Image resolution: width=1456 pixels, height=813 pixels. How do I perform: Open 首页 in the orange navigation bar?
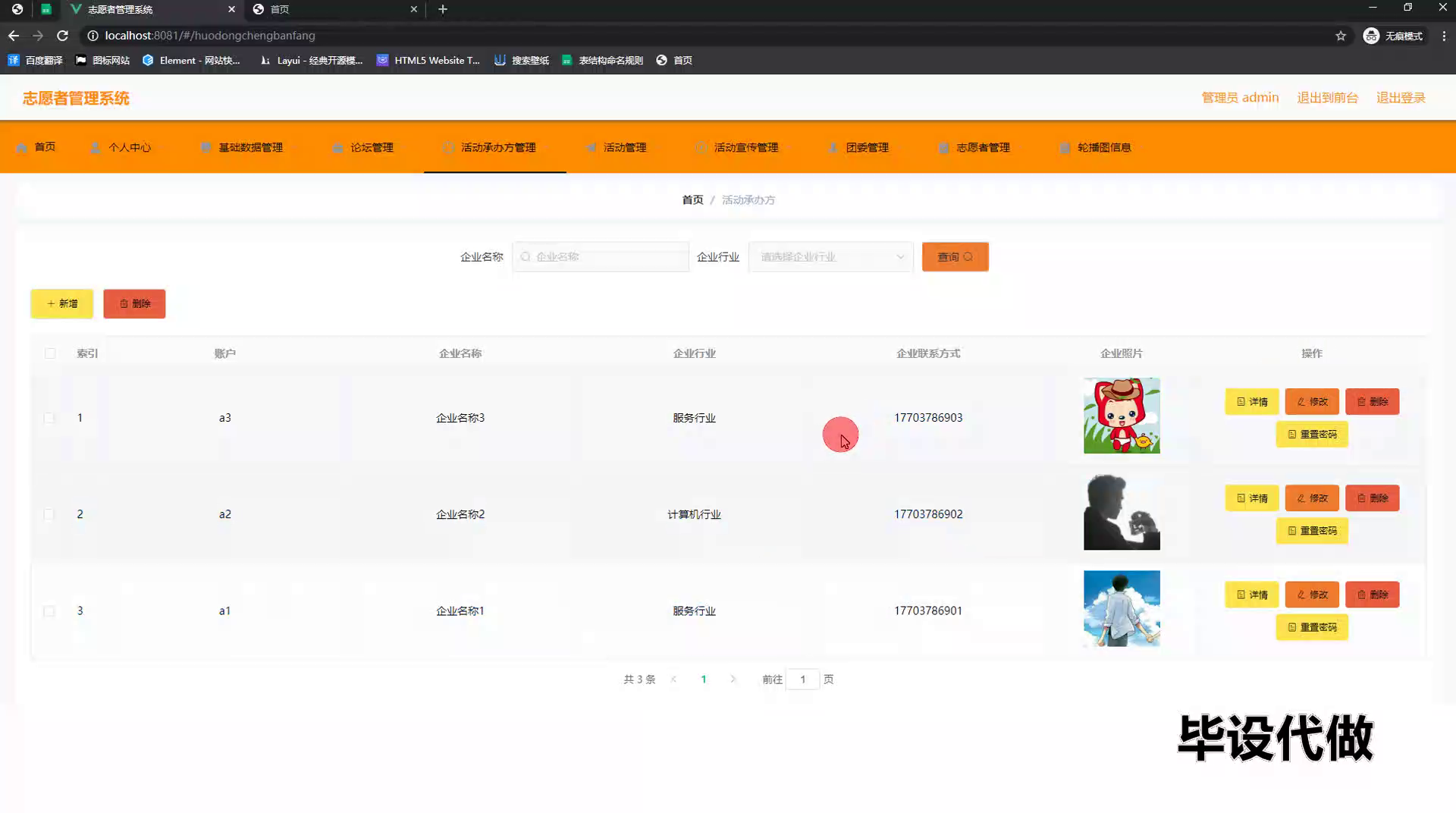[x=36, y=147]
